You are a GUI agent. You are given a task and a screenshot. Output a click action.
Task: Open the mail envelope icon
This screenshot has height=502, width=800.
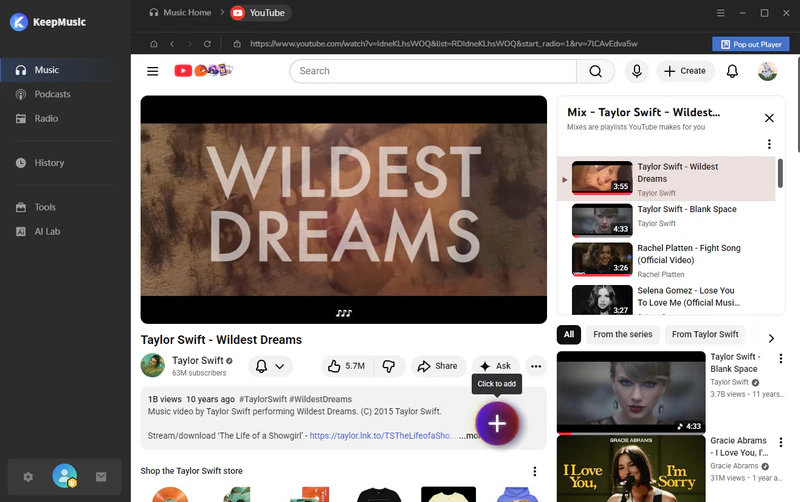(x=101, y=477)
